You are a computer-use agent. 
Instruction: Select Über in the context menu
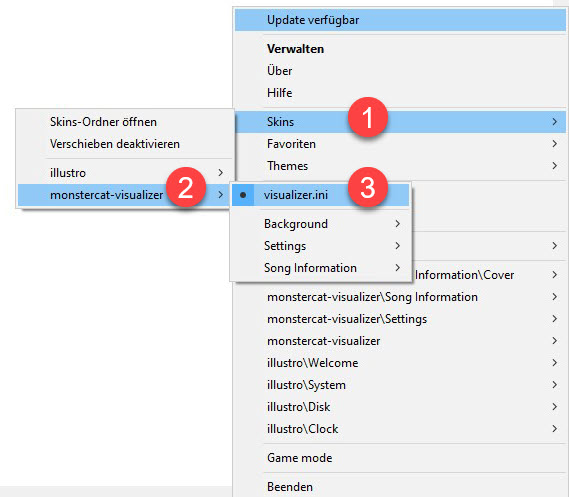pyautogui.click(x=400, y=71)
